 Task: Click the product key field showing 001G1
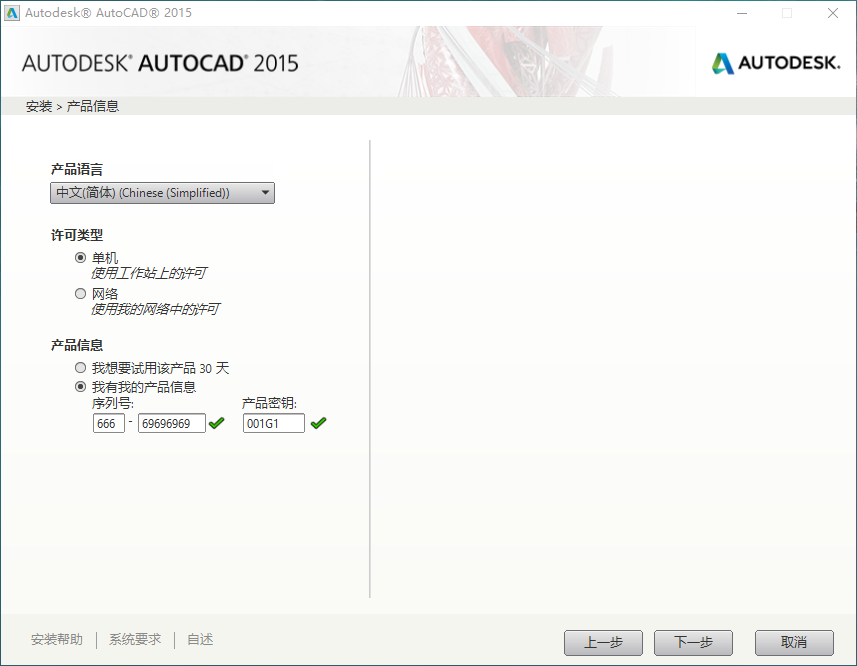click(274, 423)
